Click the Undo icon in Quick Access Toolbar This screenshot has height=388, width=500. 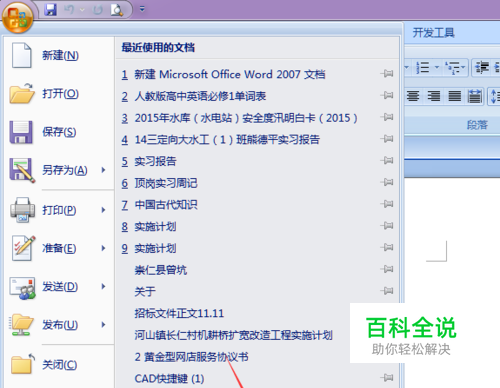69,10
